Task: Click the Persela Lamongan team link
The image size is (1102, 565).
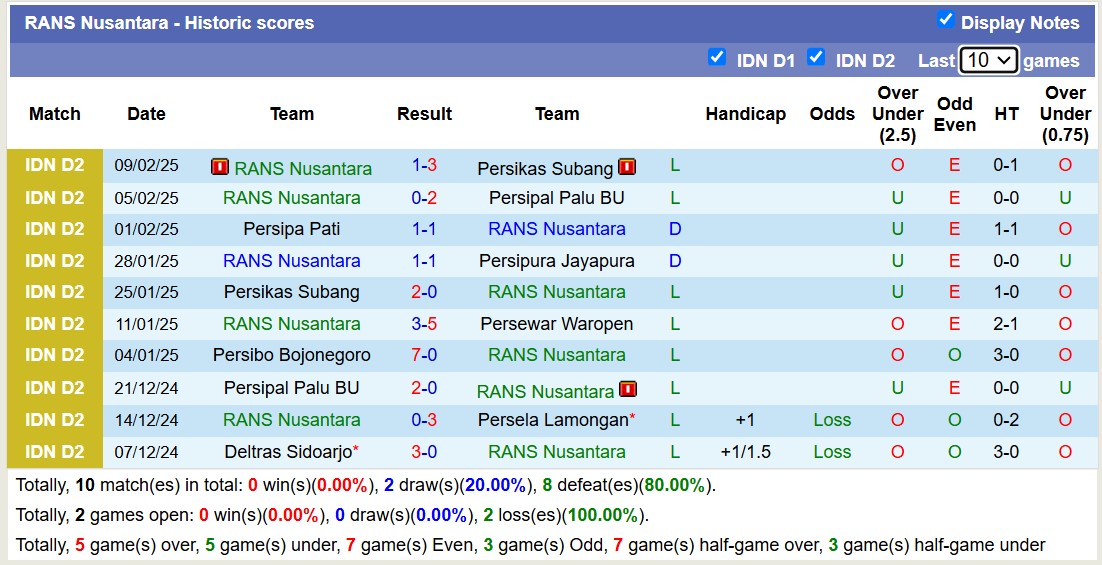Action: (x=553, y=420)
